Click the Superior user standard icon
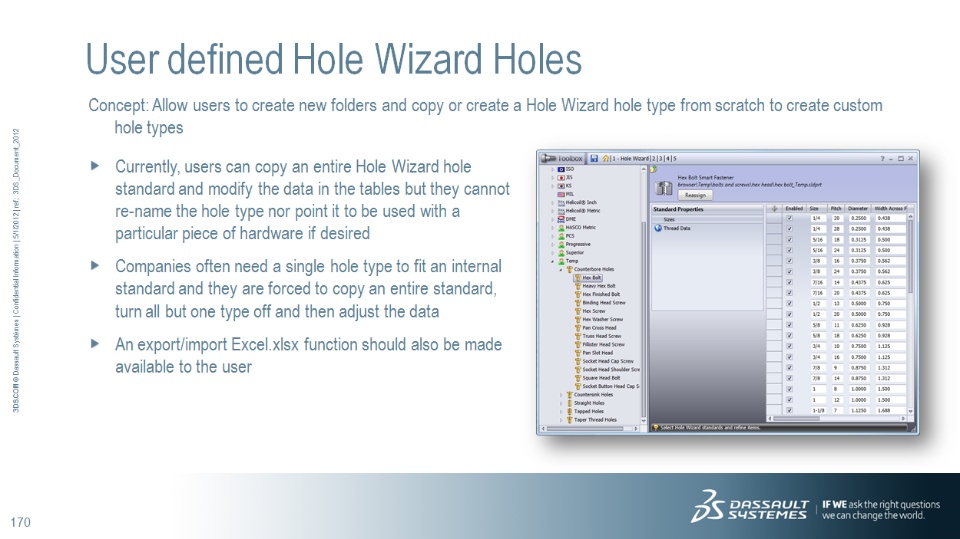This screenshot has width=960, height=539. point(561,252)
